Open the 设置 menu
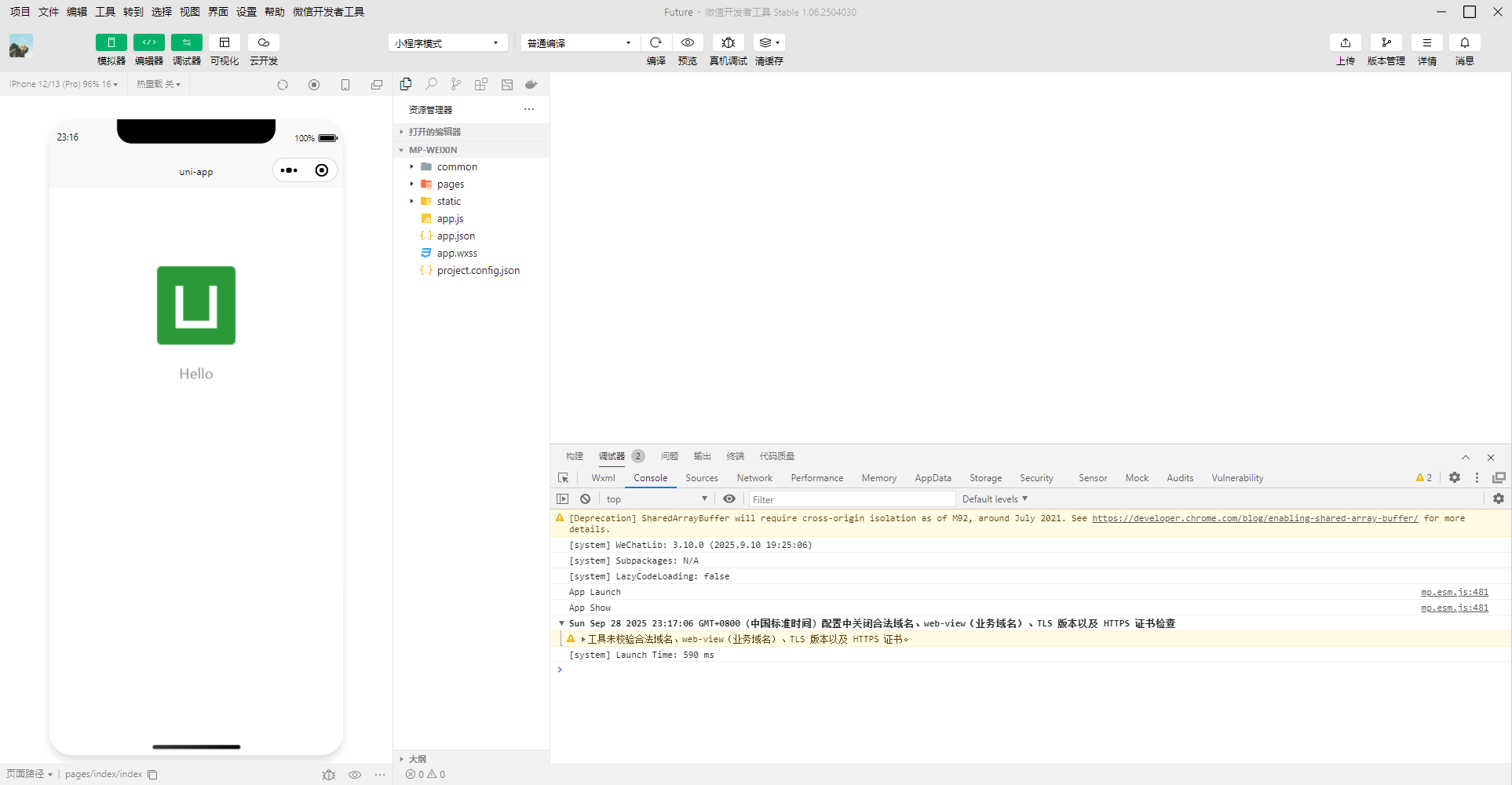 [x=247, y=12]
